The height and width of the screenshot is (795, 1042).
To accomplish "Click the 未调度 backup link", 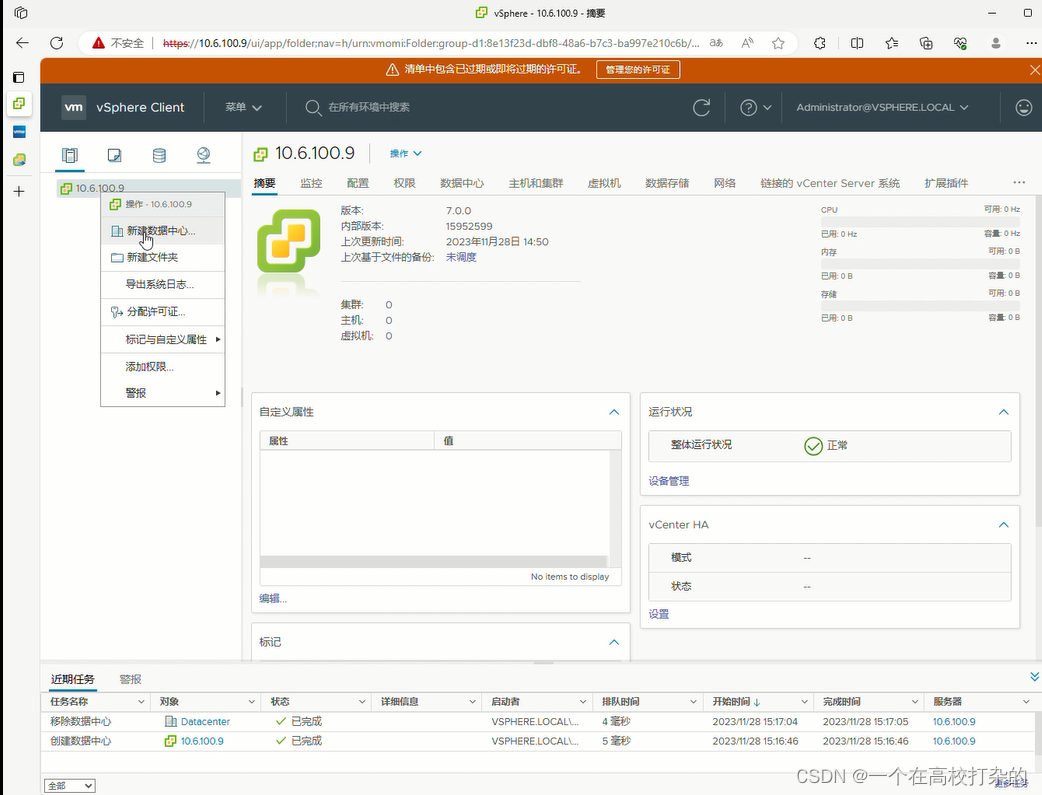I will pos(461,257).
